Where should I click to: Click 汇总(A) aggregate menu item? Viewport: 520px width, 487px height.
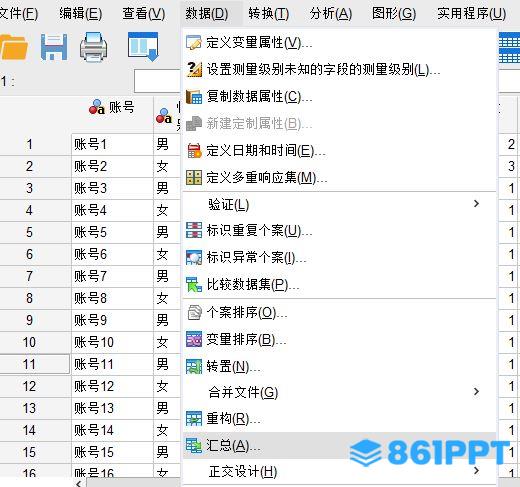pyautogui.click(x=339, y=446)
